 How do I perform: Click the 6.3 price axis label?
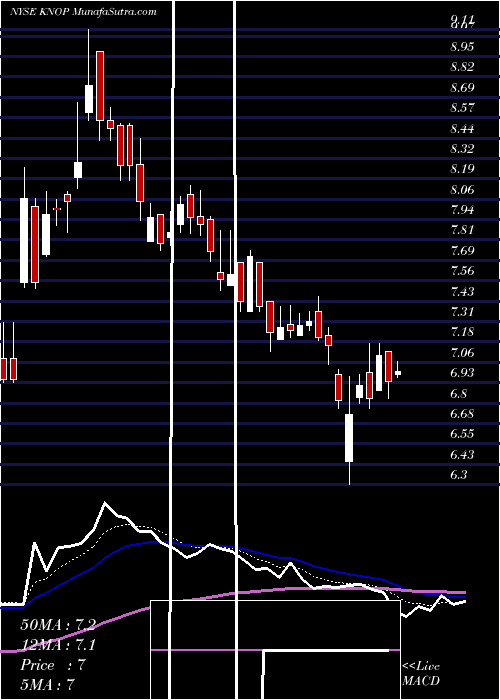click(459, 475)
